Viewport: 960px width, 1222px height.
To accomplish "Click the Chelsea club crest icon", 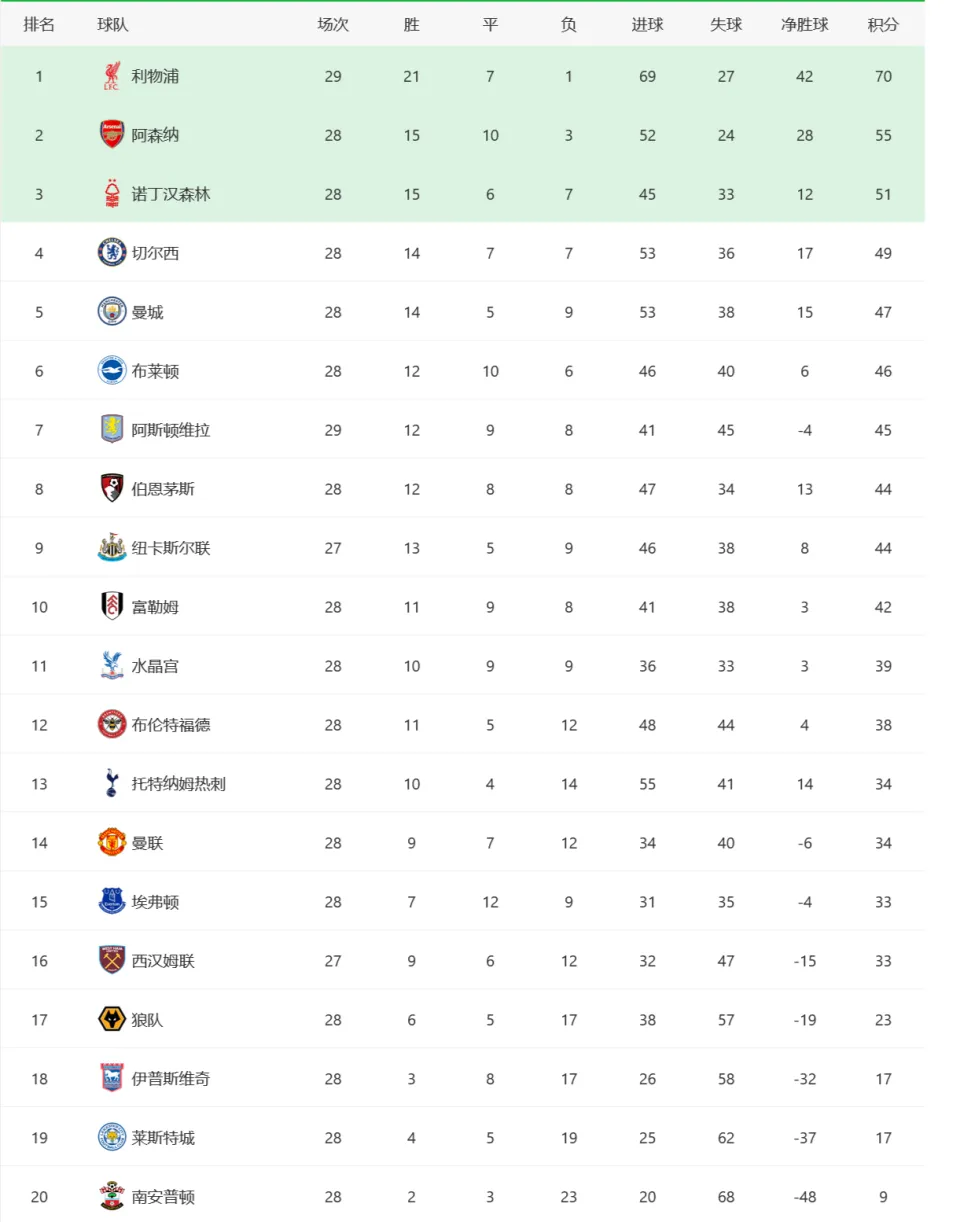I will (x=112, y=253).
